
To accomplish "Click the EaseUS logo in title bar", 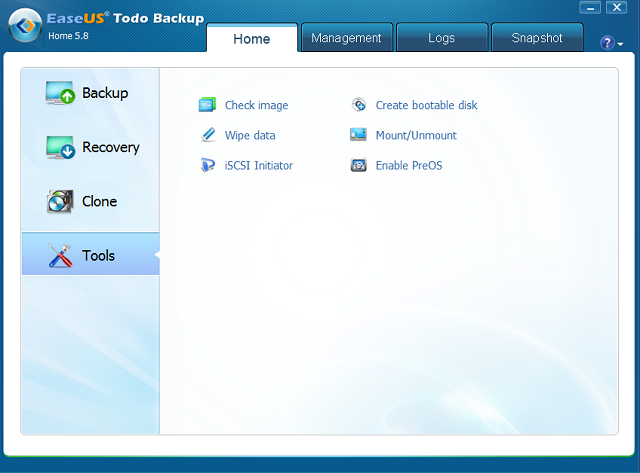I will (24, 26).
